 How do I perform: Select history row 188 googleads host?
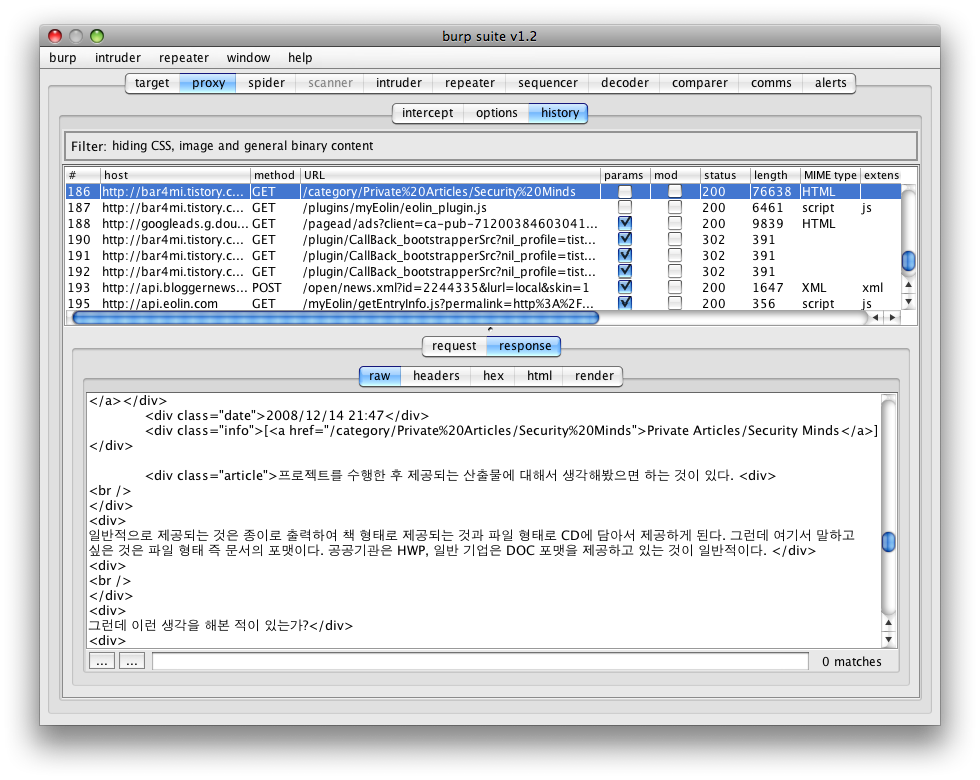pos(483,224)
